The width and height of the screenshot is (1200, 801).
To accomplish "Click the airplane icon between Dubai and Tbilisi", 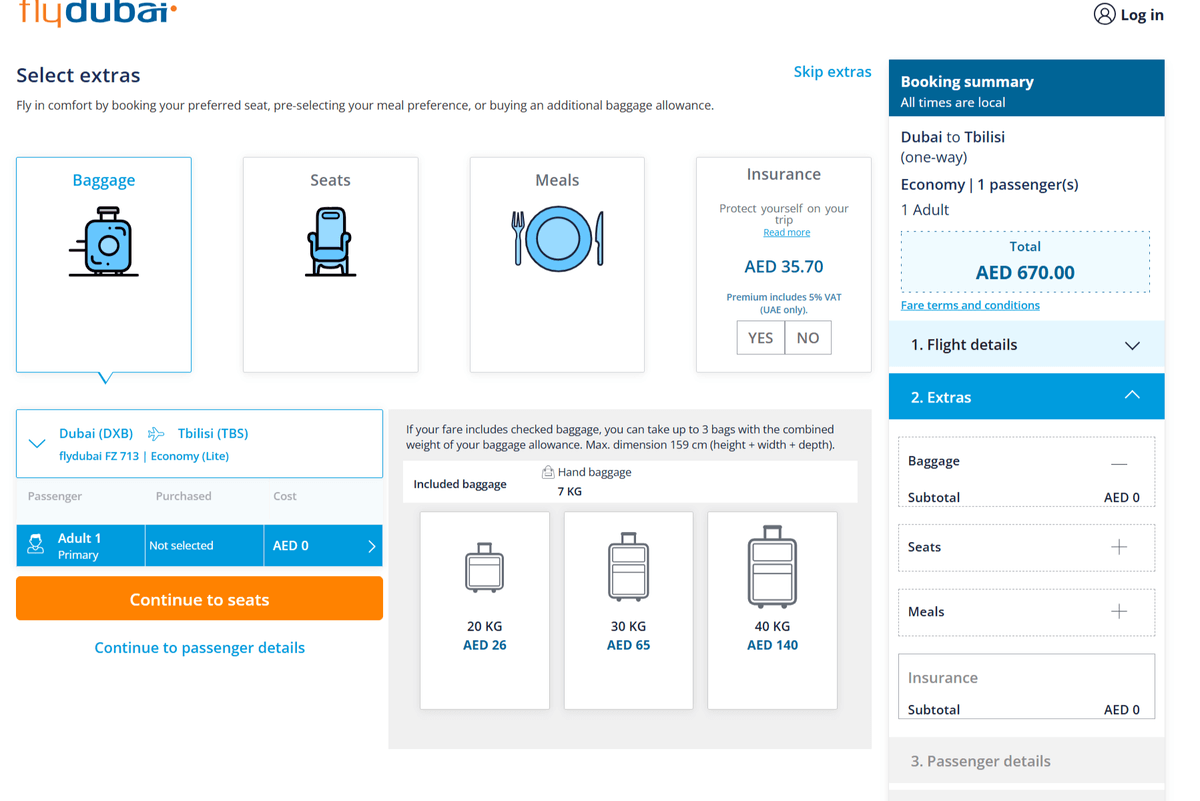I will (156, 433).
